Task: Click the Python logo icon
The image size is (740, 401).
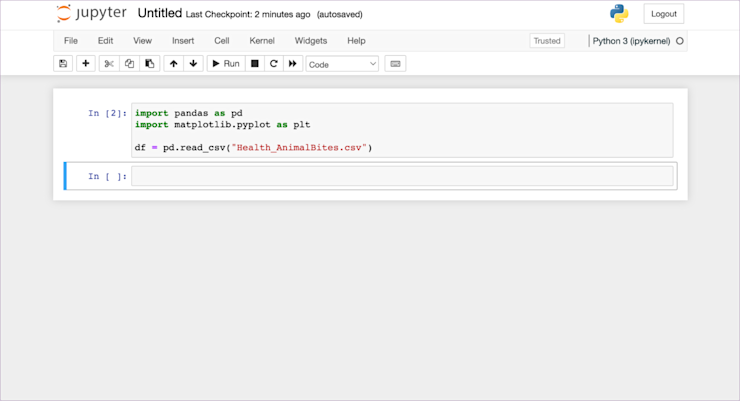Action: 619,14
